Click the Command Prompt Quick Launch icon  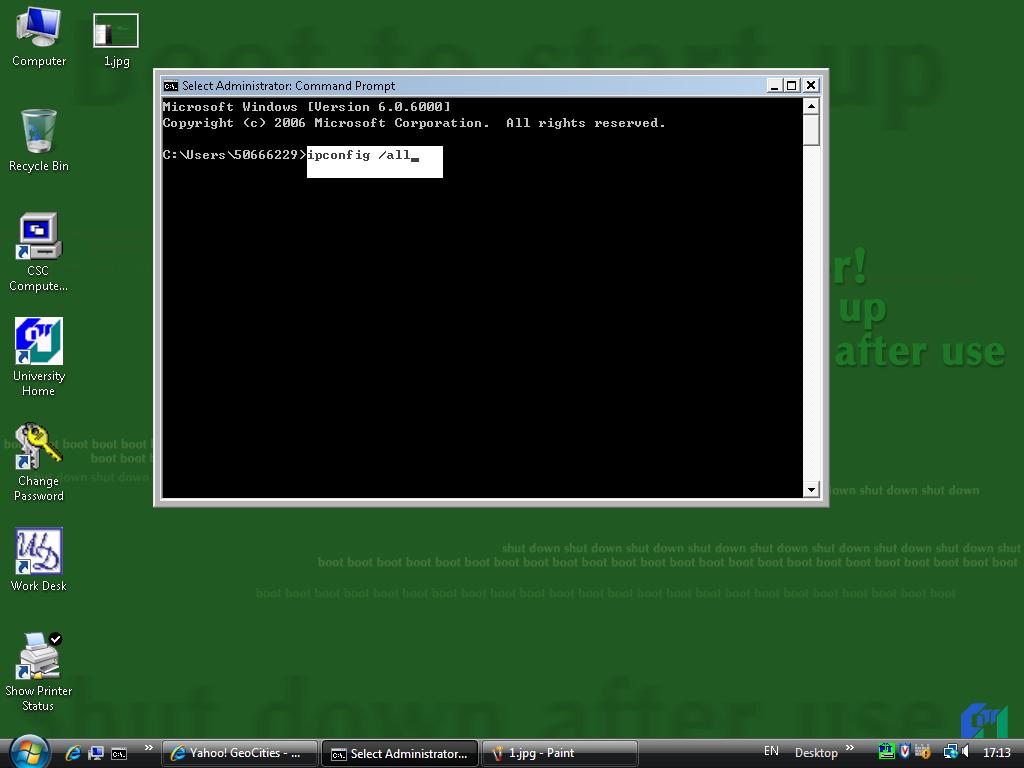tap(119, 753)
